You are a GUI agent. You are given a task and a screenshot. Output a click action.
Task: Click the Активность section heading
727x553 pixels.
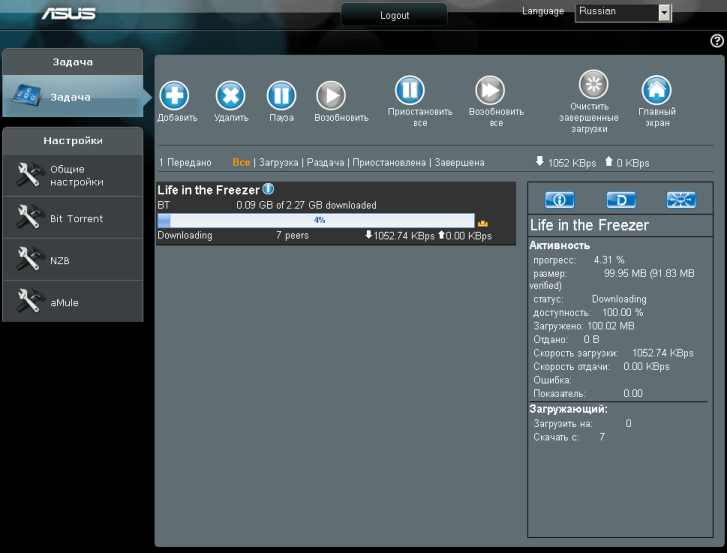pos(560,245)
